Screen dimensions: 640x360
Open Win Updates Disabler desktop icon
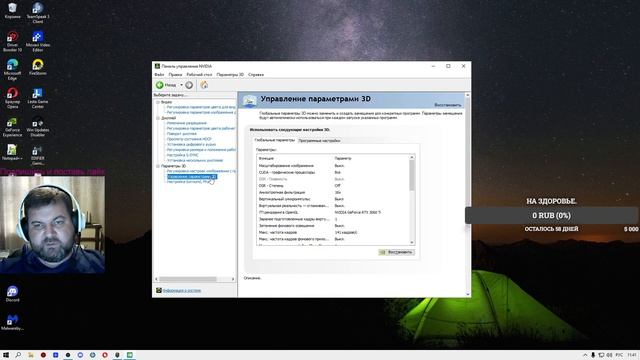coord(38,127)
